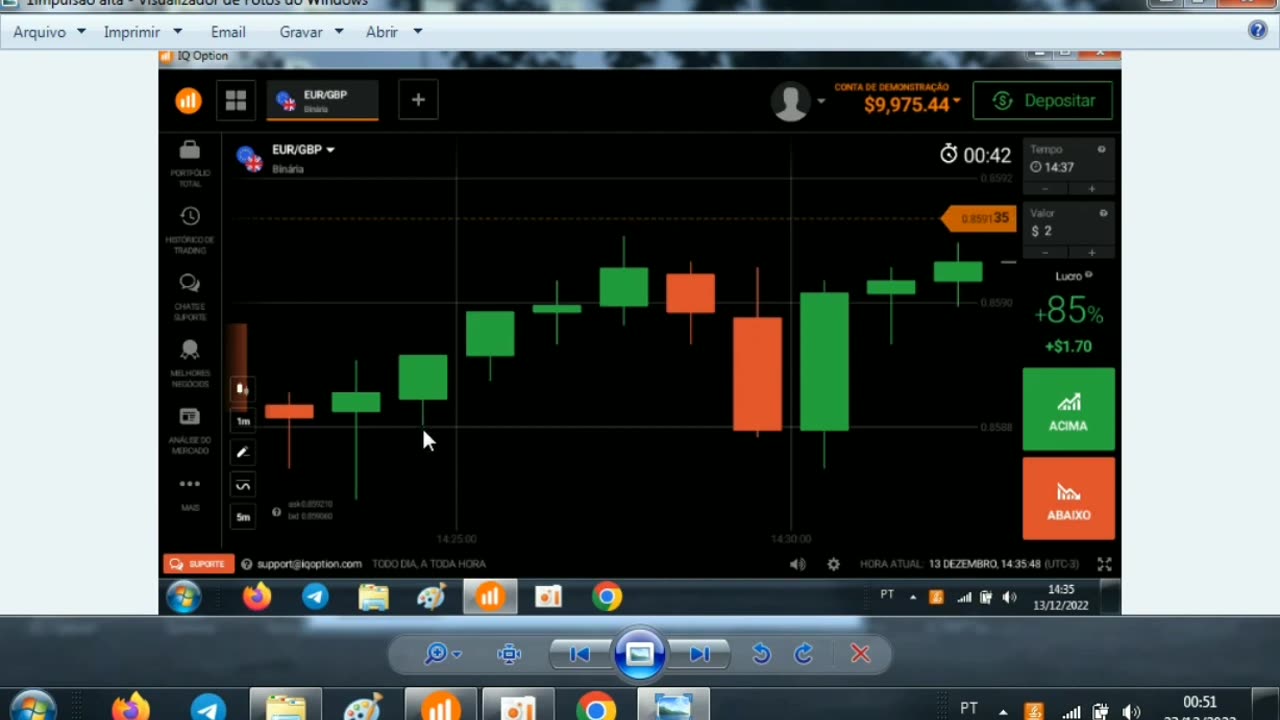Click the IQ Option orange logo icon
Screen dimensions: 1280x720
click(188, 100)
